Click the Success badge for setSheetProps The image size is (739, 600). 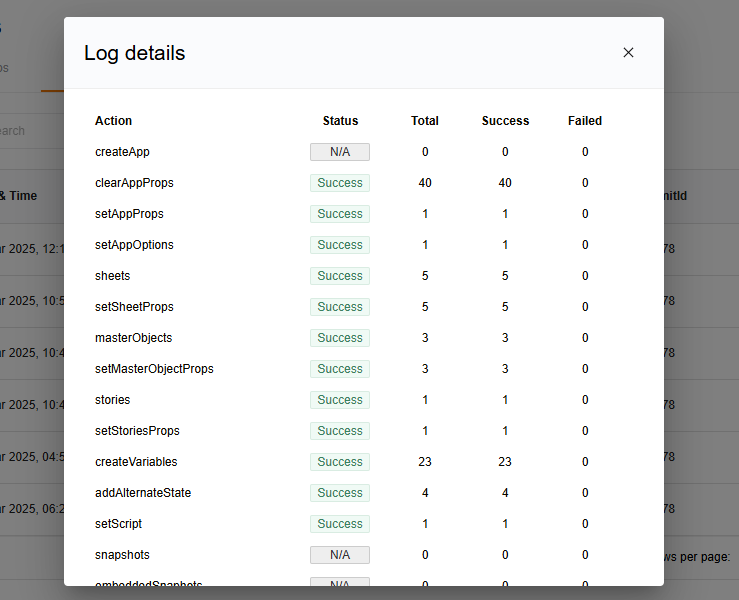click(340, 307)
